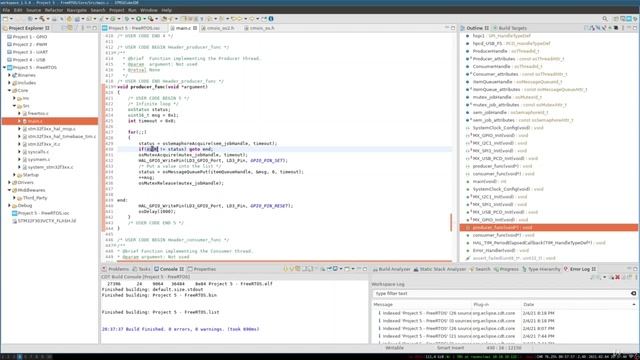Viewport: 640px width, 360px height.
Task: Select highlighted producer_func in the Outline
Action: [549, 227]
